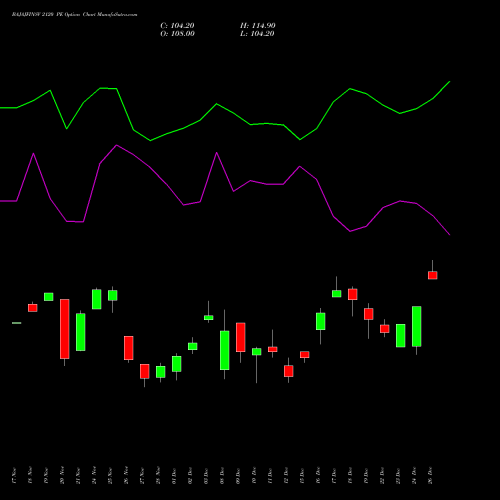Click the purple indicator line's endpoint
Image resolution: width=500 pixels, height=500 pixels.
(x=450, y=235)
